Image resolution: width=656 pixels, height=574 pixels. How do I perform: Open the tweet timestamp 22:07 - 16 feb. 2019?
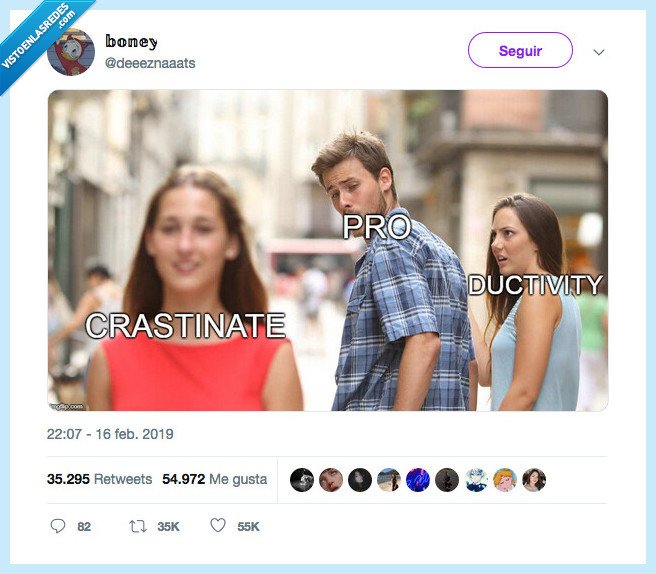click(110, 434)
